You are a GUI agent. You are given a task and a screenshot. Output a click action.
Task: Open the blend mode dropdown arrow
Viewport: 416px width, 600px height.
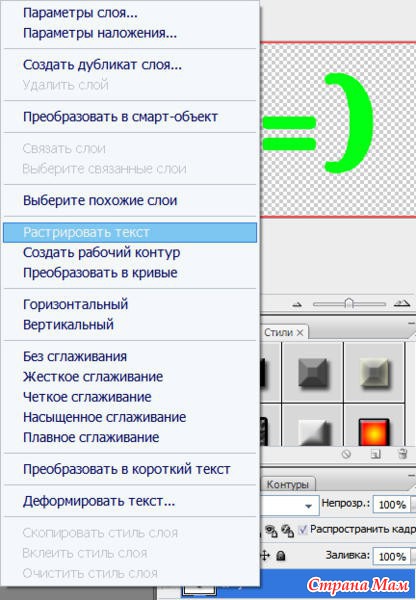[308, 506]
